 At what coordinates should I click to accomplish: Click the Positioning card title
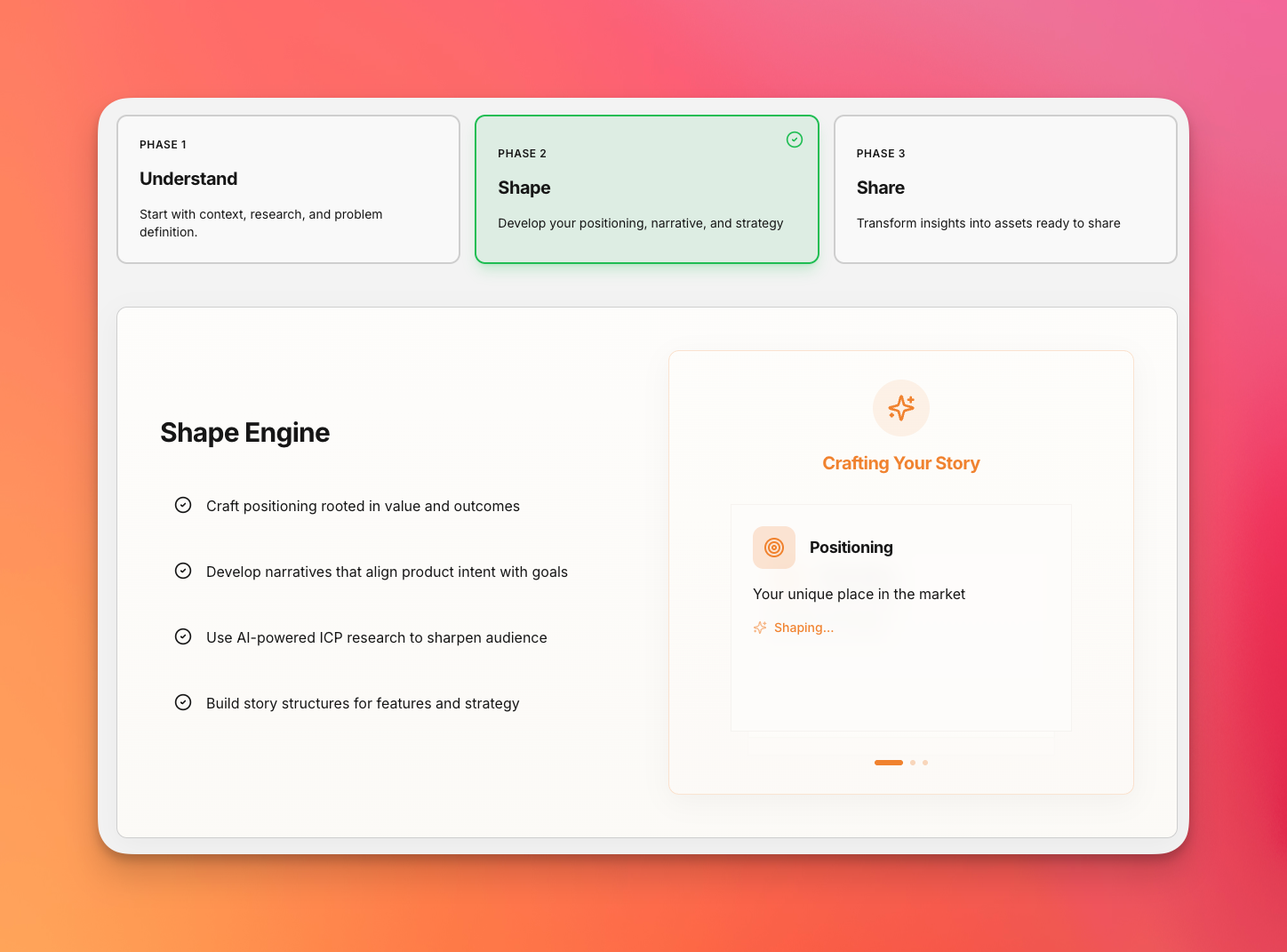point(851,548)
